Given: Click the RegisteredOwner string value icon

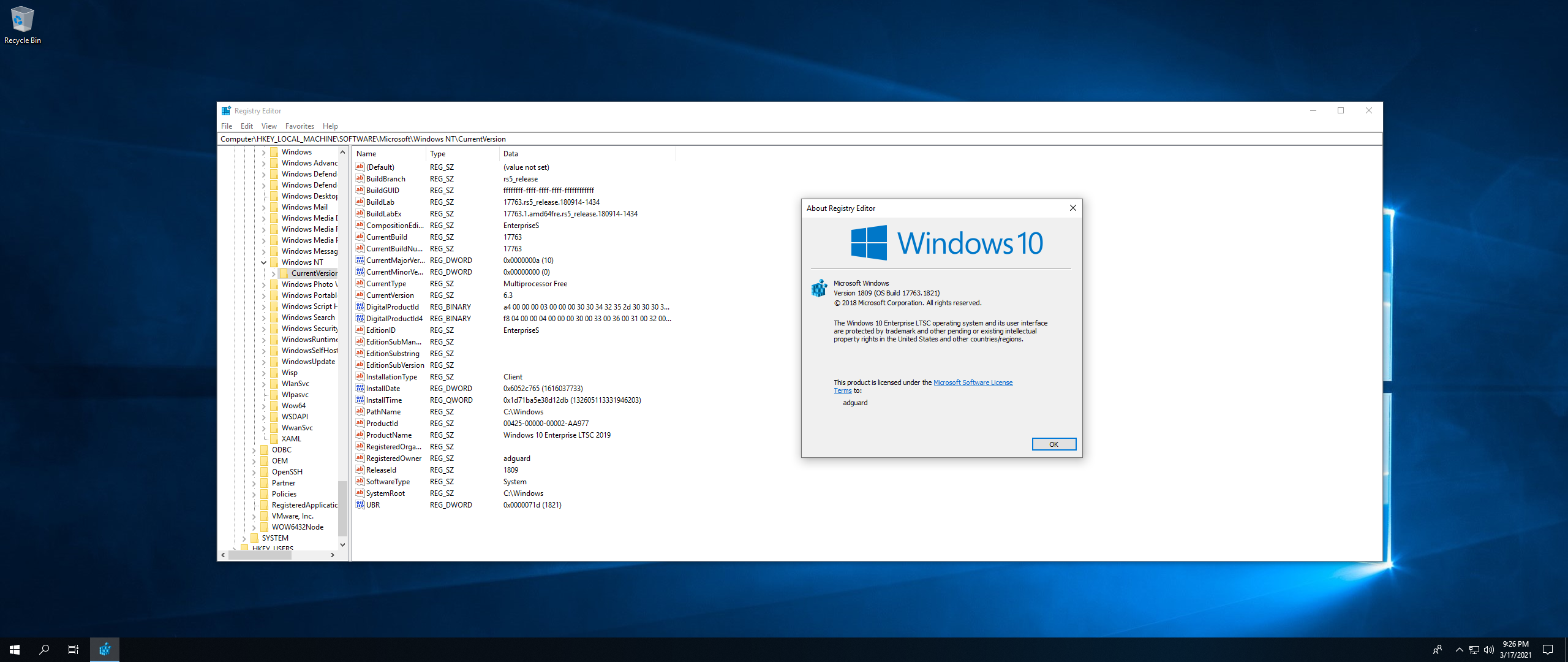Looking at the screenshot, I should click(x=360, y=458).
